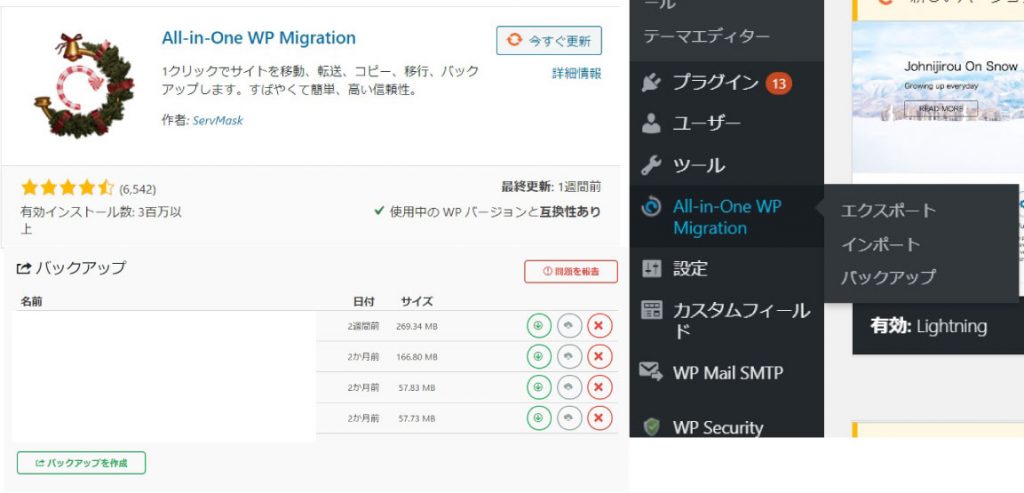
Task: Restore the 57.83 MB backup
Action: tap(569, 387)
